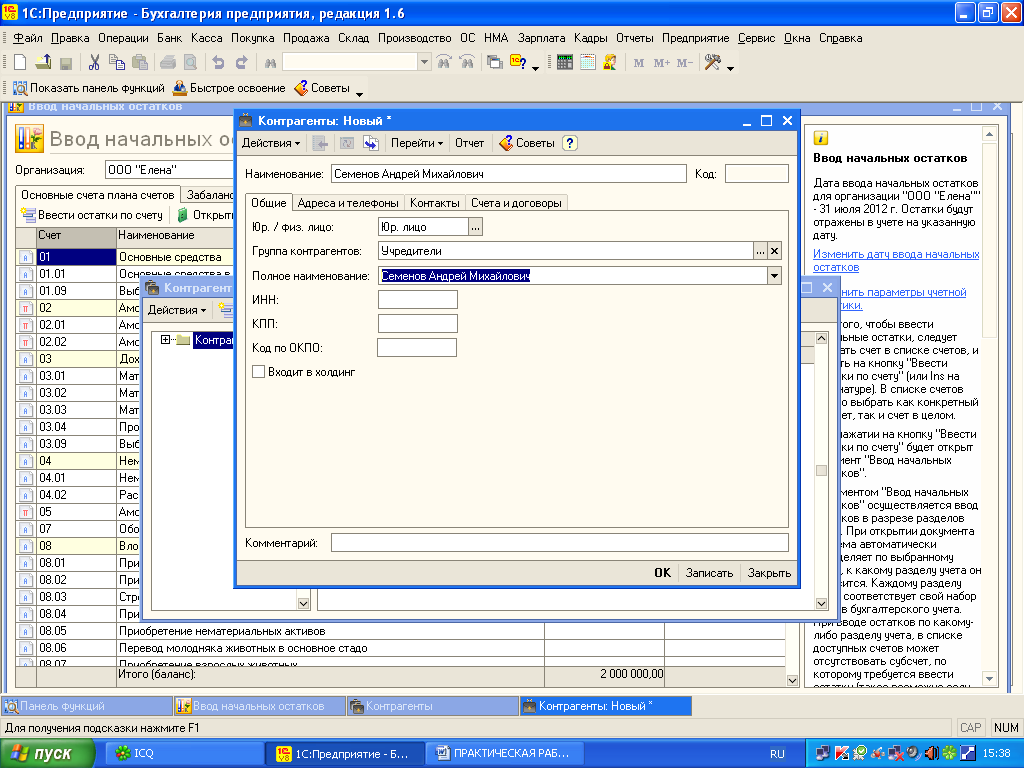Image resolution: width=1024 pixels, height=768 pixels.
Task: Click the Записать button
Action: 709,573
